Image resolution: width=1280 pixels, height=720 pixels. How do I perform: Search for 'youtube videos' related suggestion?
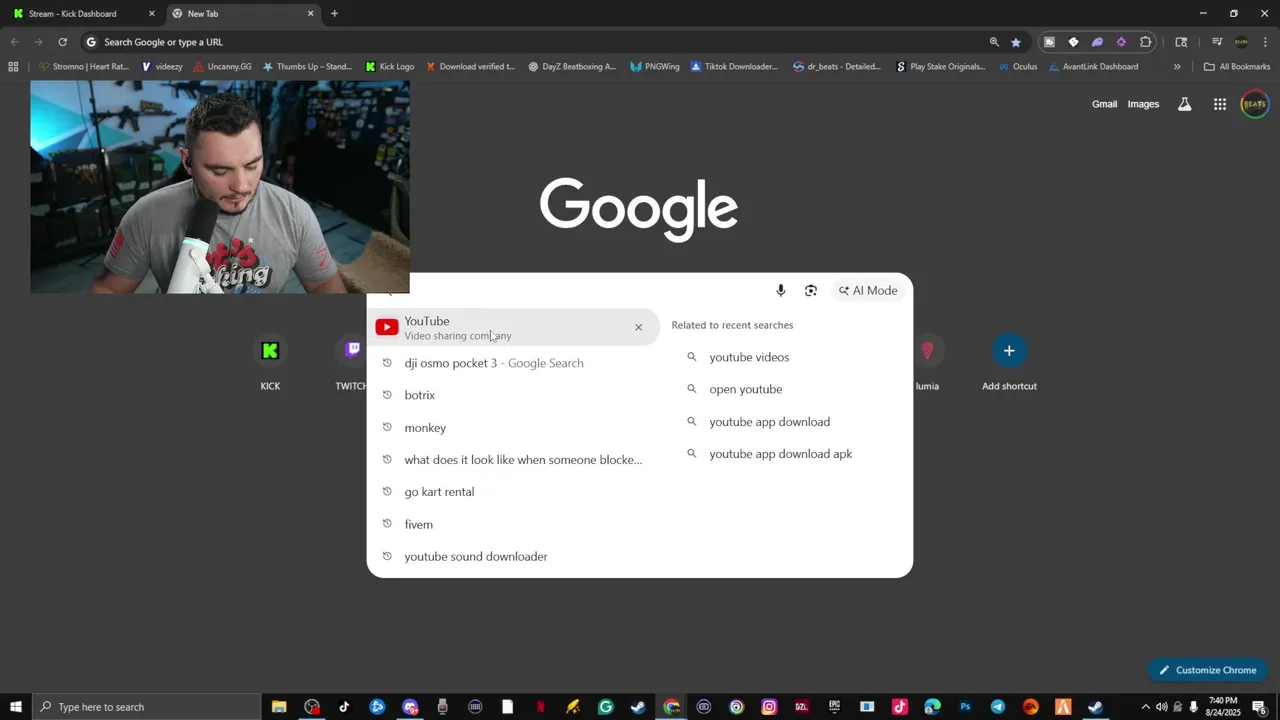[749, 357]
